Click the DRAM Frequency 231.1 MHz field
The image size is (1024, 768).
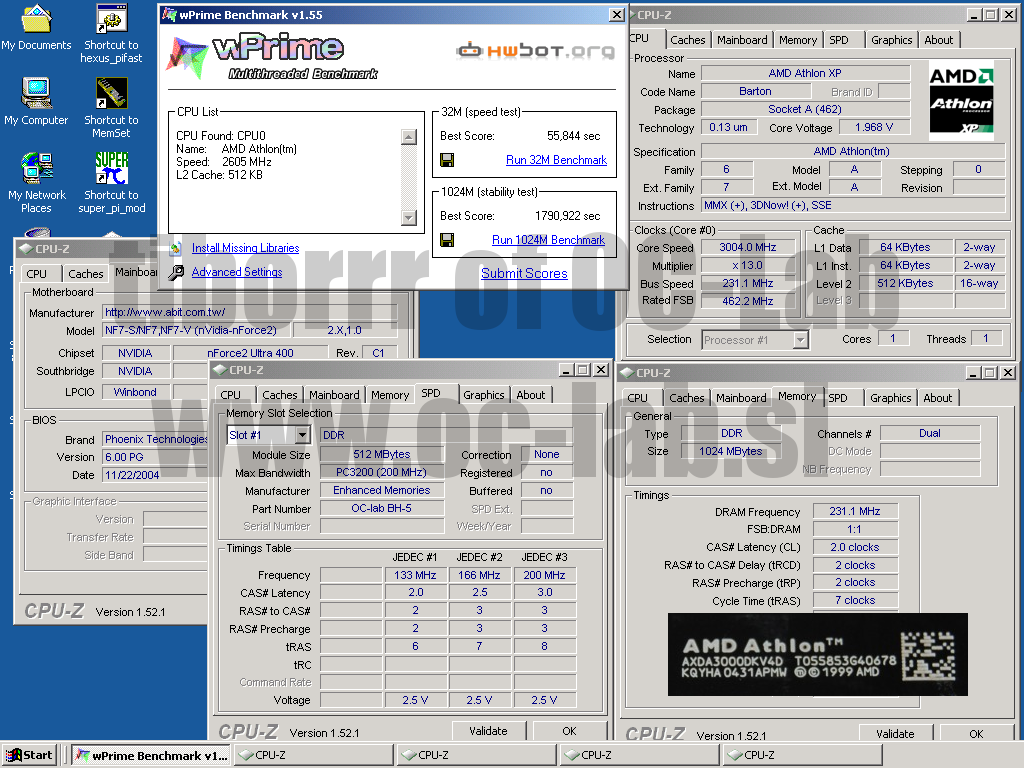pos(855,511)
